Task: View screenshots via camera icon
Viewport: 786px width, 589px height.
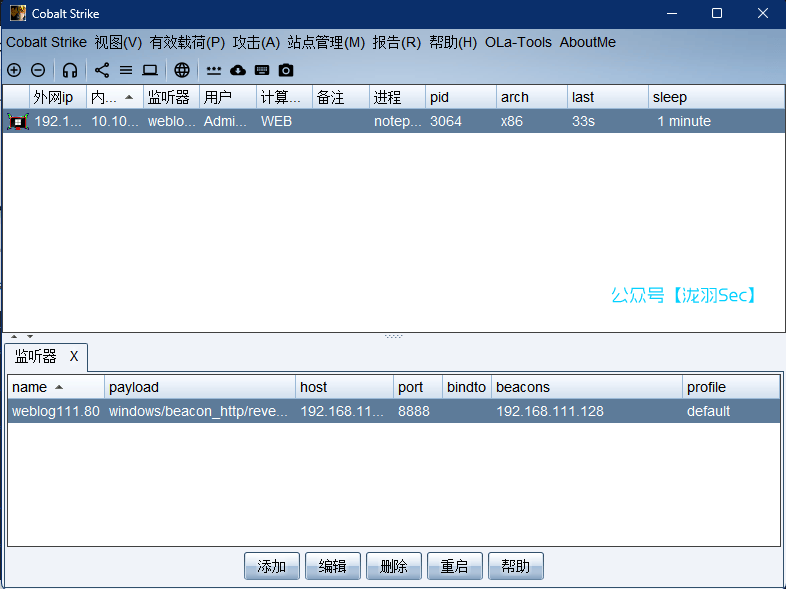Action: pyautogui.click(x=286, y=70)
